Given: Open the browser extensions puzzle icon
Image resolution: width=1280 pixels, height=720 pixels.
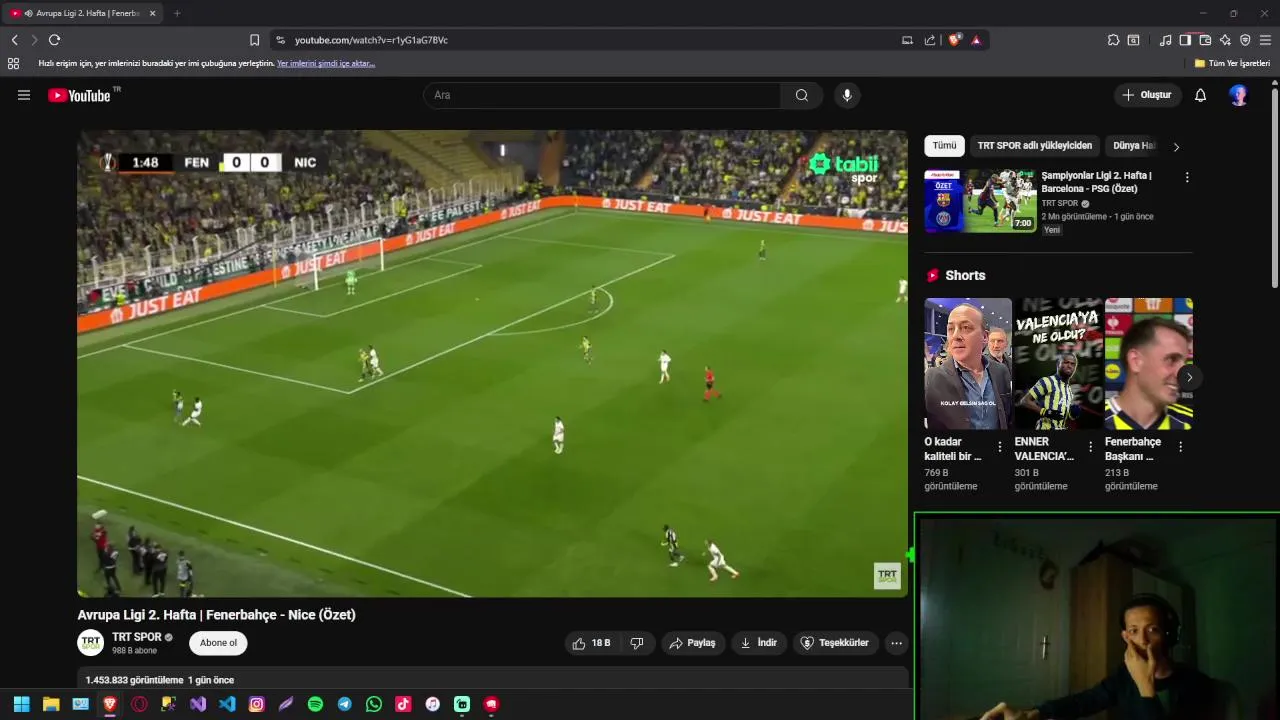Looking at the screenshot, I should 1113,40.
